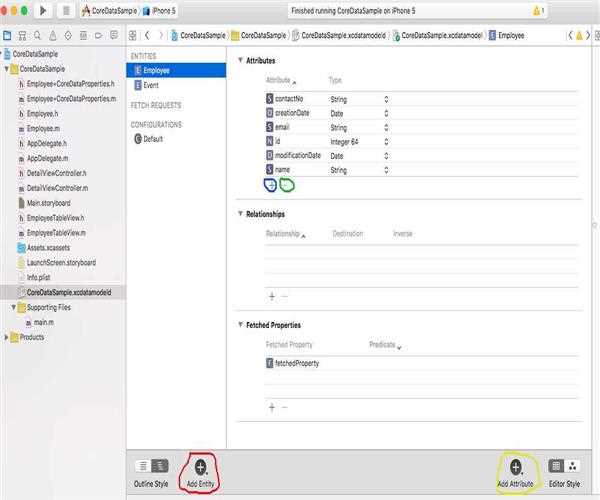Add an attribute with the small plus below the Attributes table
The width and height of the screenshot is (600, 500).
pos(271,185)
